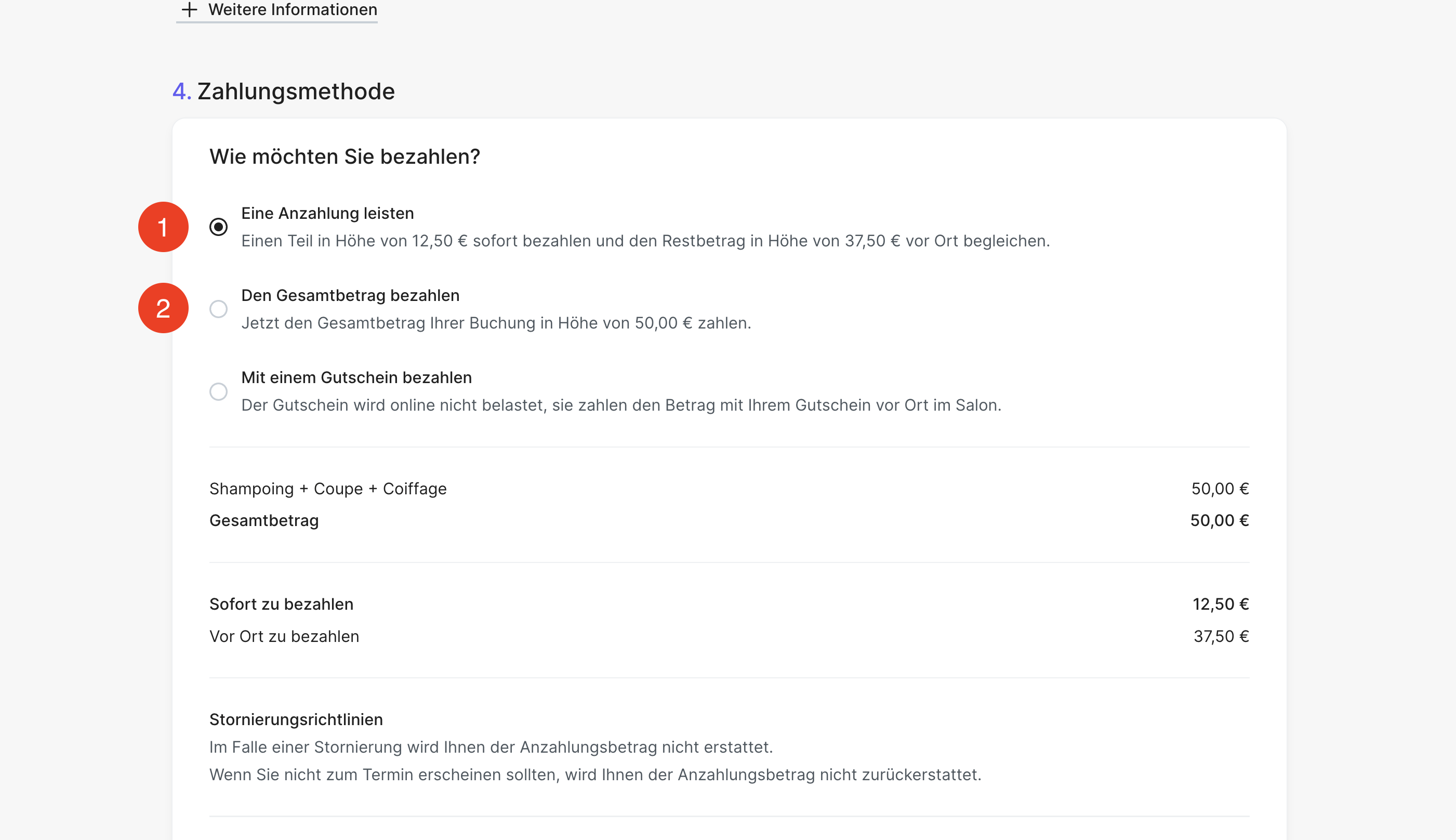
Task: Select the Eine Anzahlung leisten radio button
Action: click(x=219, y=227)
